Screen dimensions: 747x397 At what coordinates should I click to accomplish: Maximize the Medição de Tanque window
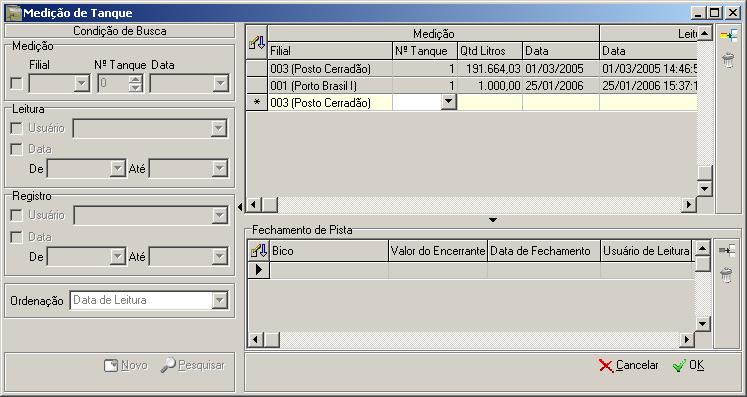[x=715, y=13]
